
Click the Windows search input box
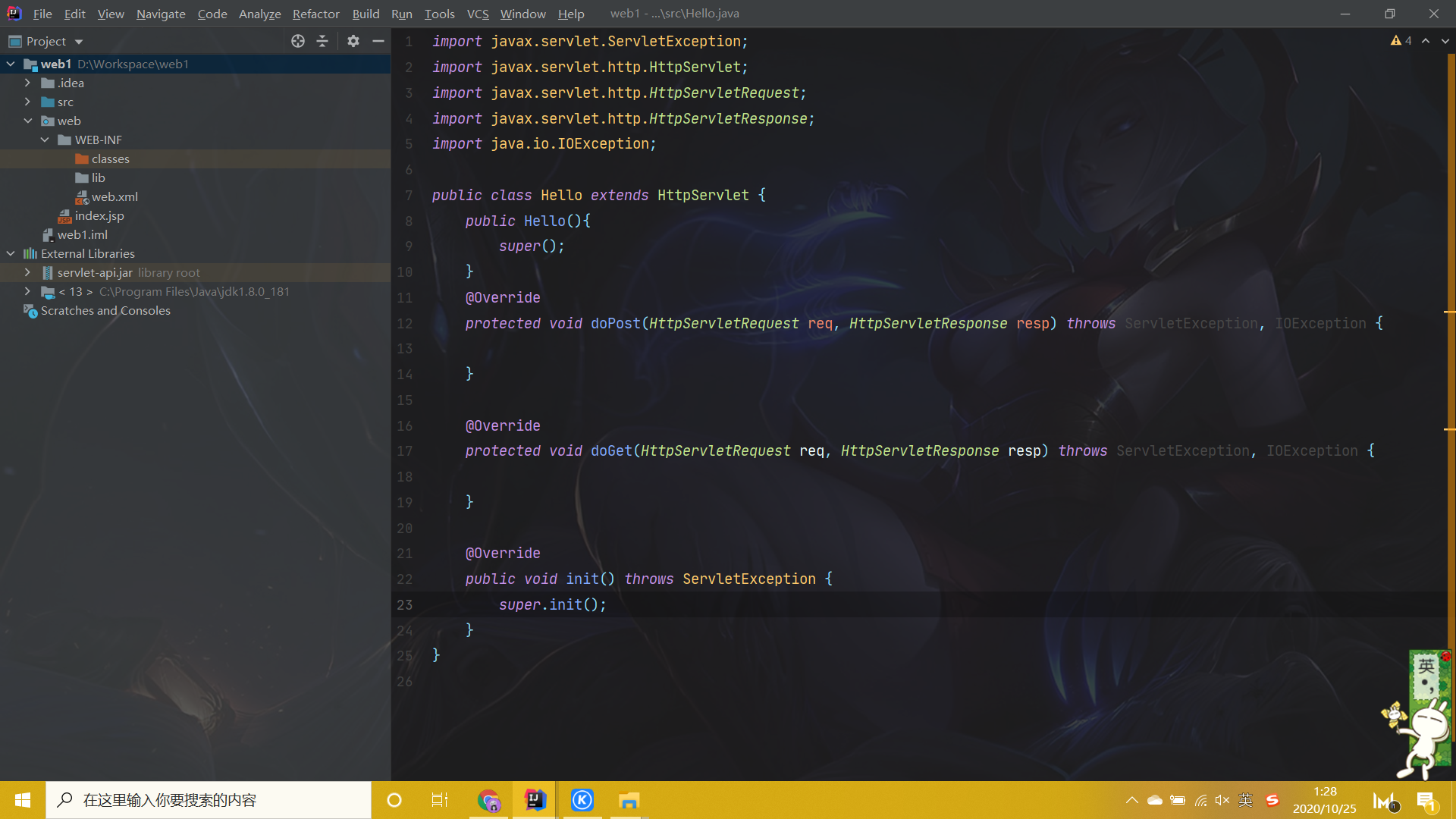click(x=209, y=800)
